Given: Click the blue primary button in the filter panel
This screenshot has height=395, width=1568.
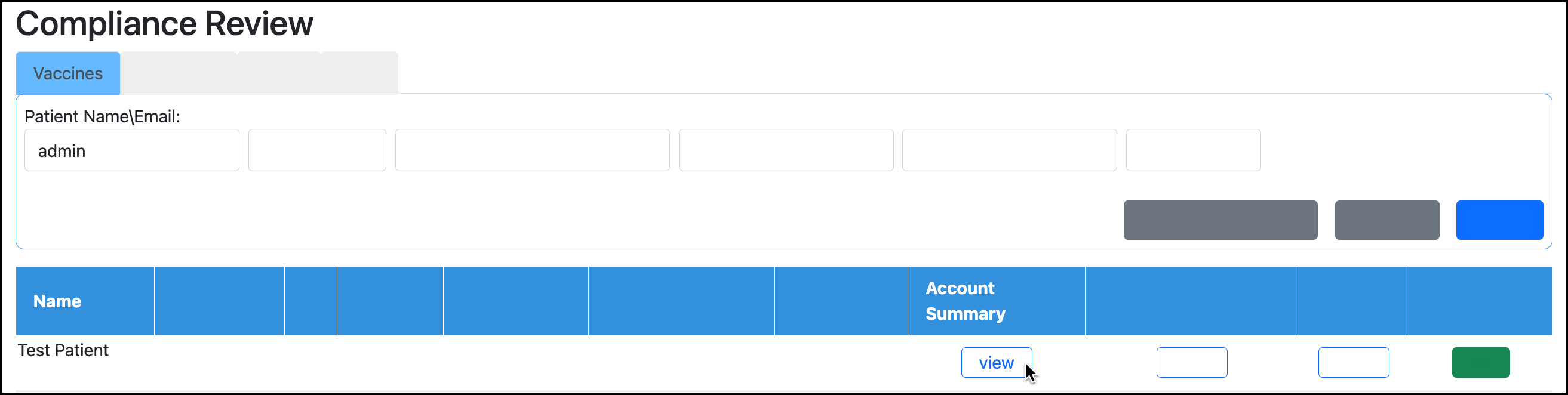Looking at the screenshot, I should [1499, 220].
